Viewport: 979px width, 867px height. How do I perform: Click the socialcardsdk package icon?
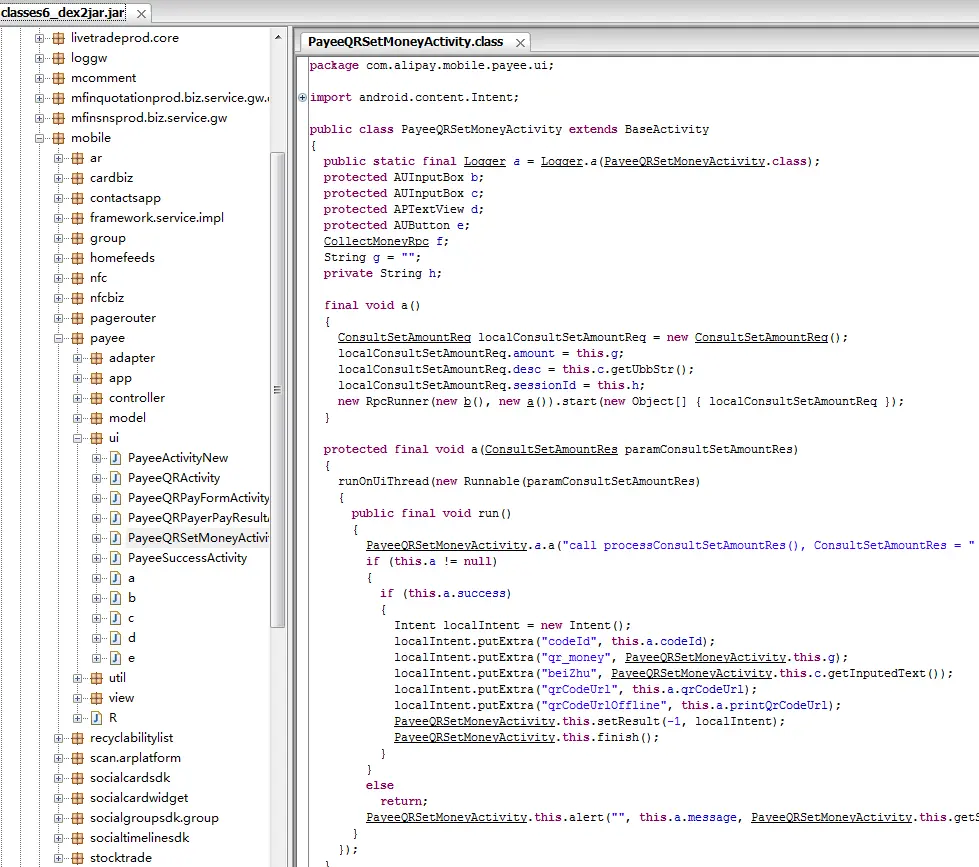[77, 778]
